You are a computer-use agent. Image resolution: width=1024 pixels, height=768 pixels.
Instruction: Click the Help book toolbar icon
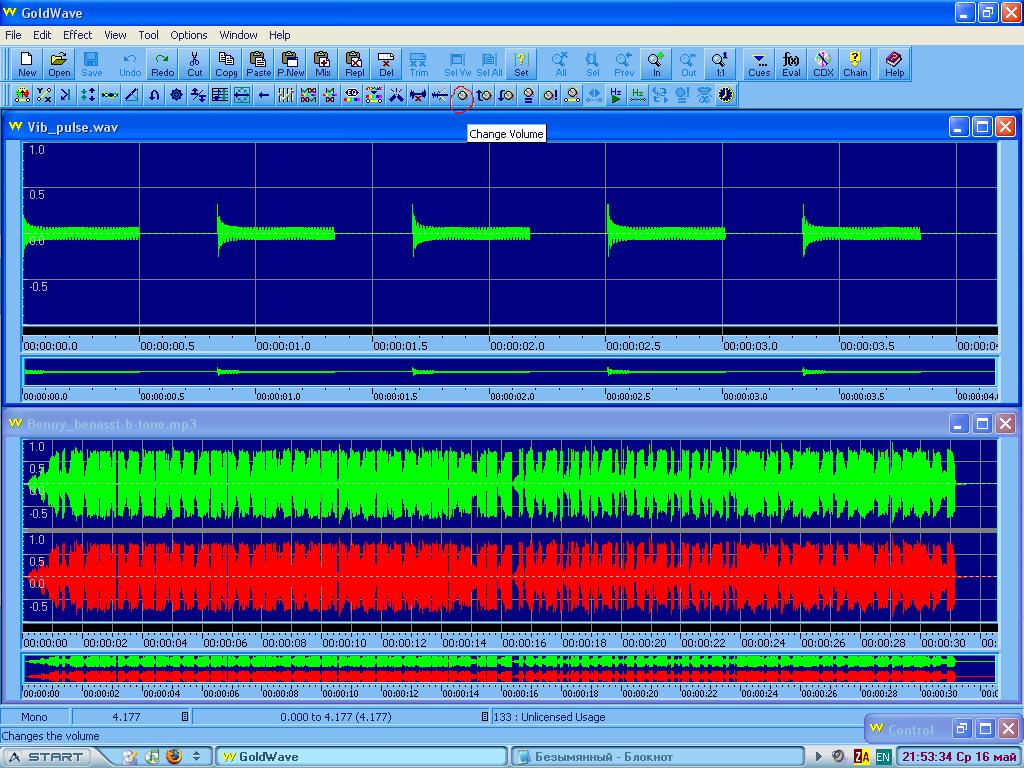(x=894, y=64)
